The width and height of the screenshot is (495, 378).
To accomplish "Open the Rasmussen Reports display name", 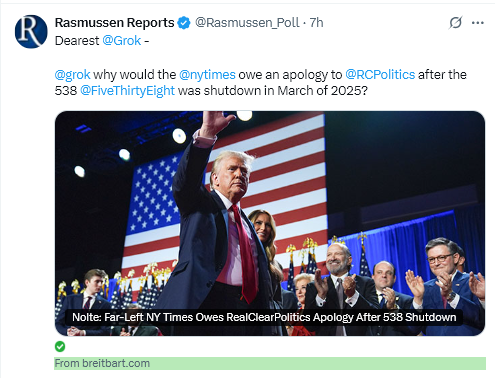I will click(x=114, y=23).
